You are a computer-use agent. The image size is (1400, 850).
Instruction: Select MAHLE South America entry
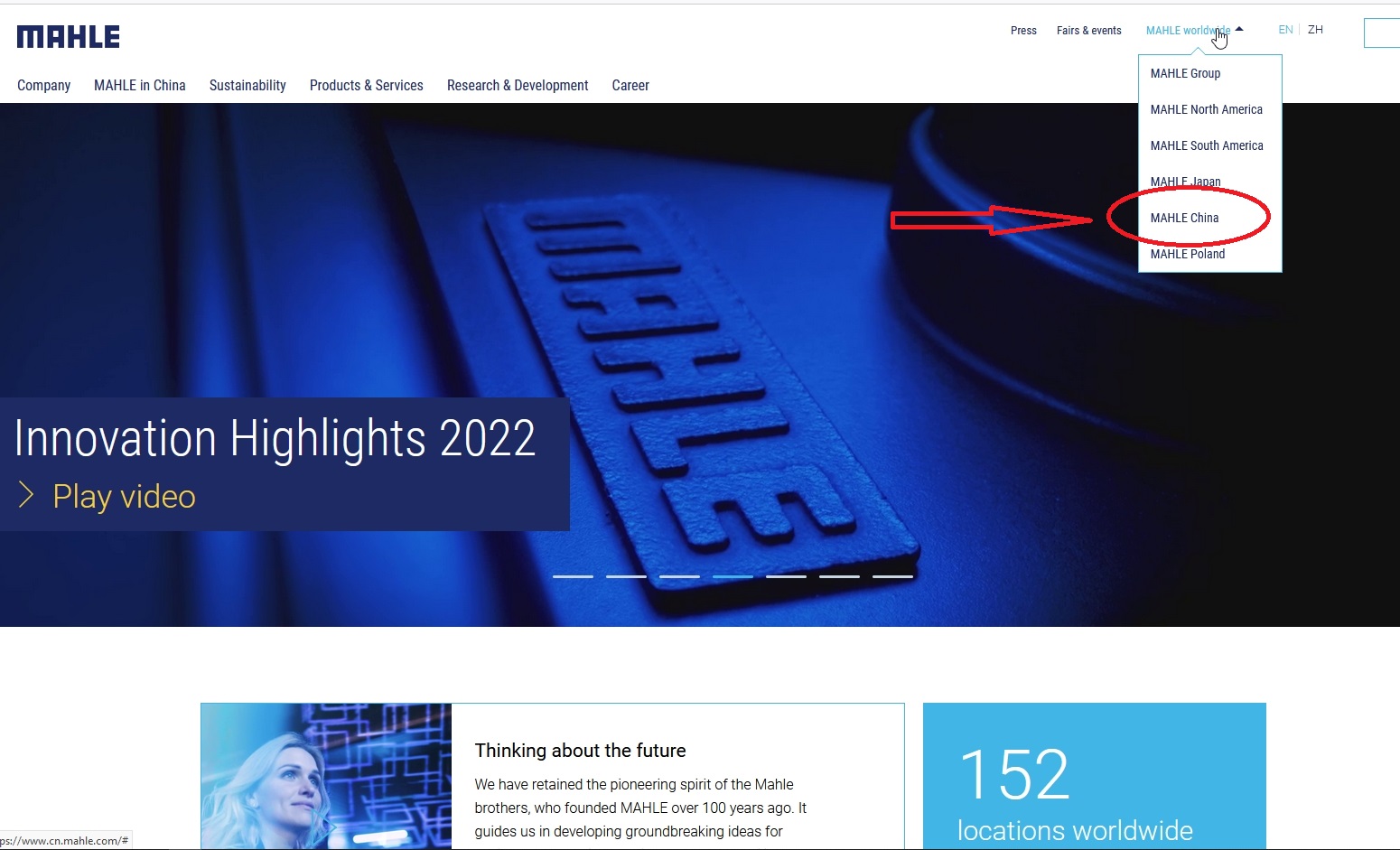tap(1207, 145)
